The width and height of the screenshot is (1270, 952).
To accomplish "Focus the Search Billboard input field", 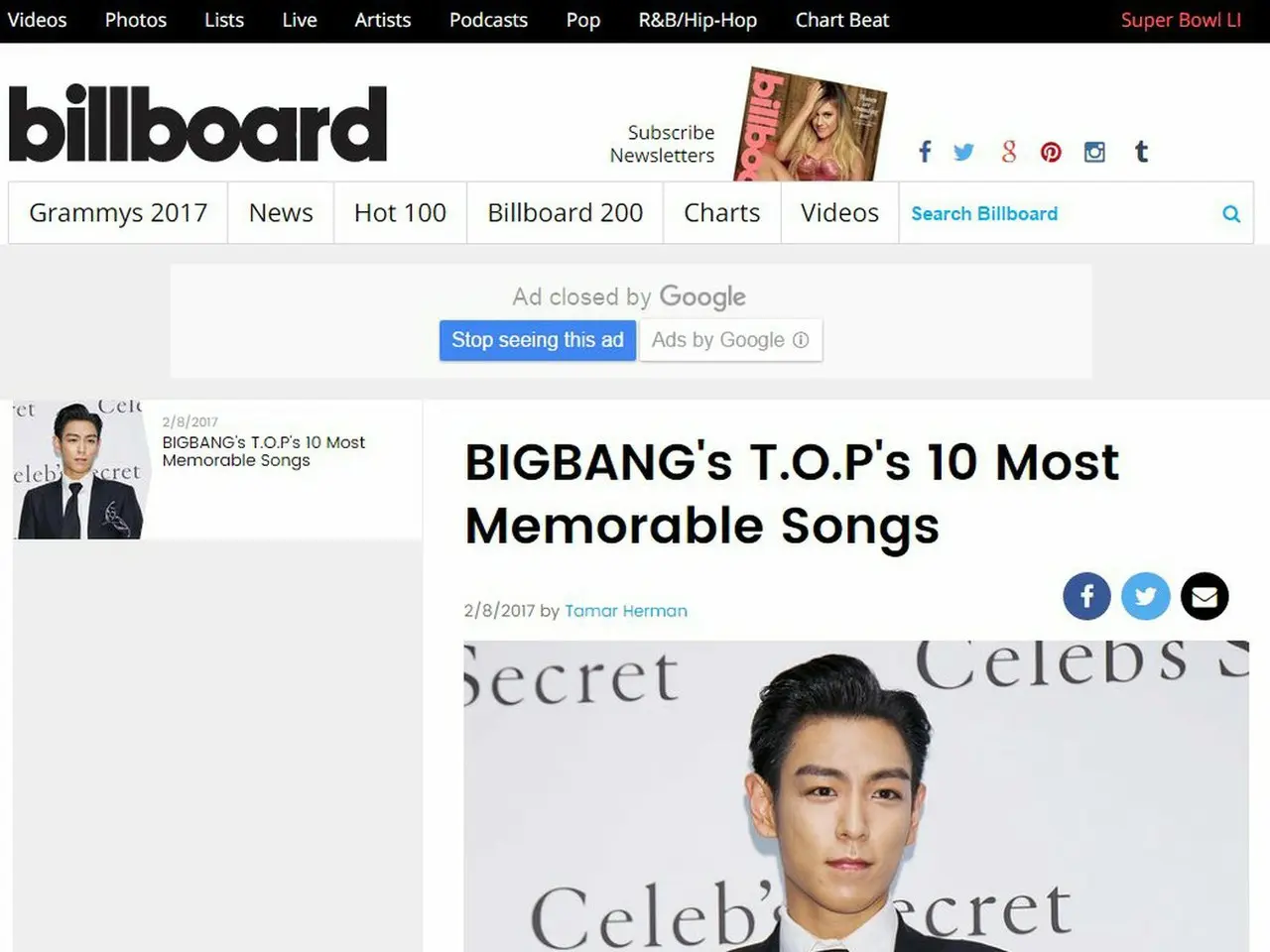I will point(1062,213).
